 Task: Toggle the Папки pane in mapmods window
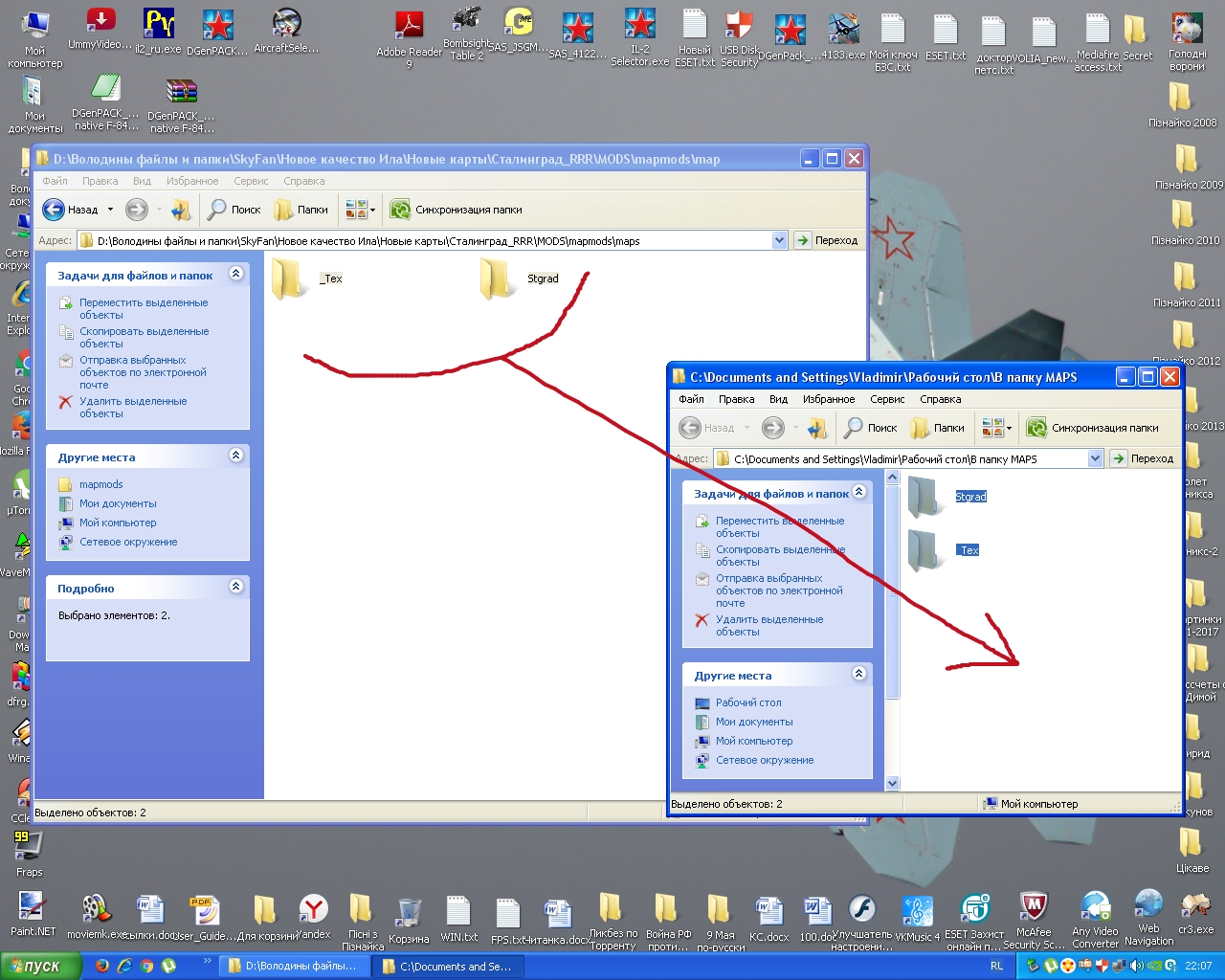click(301, 210)
